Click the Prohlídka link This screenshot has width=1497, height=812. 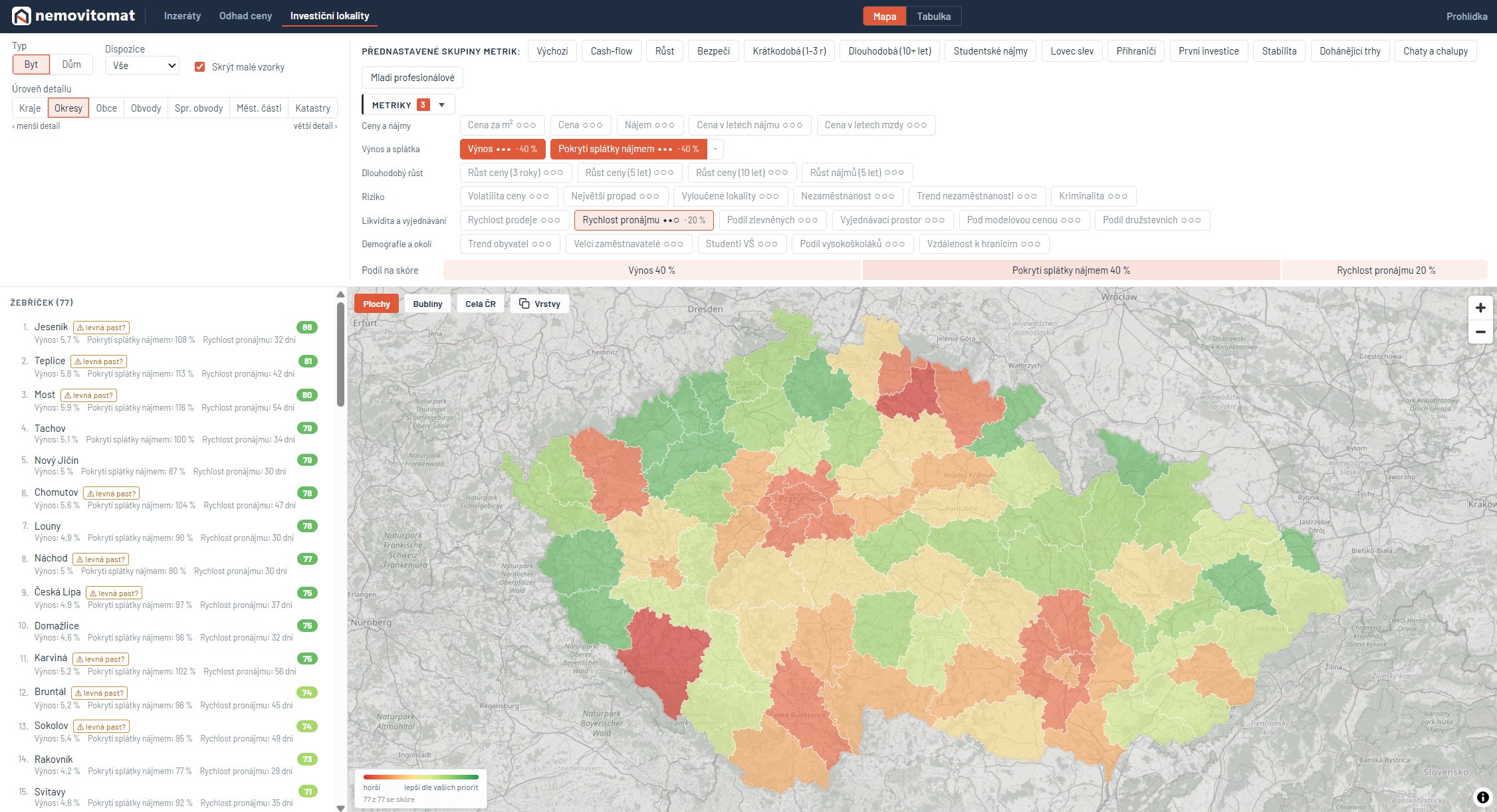[1466, 17]
